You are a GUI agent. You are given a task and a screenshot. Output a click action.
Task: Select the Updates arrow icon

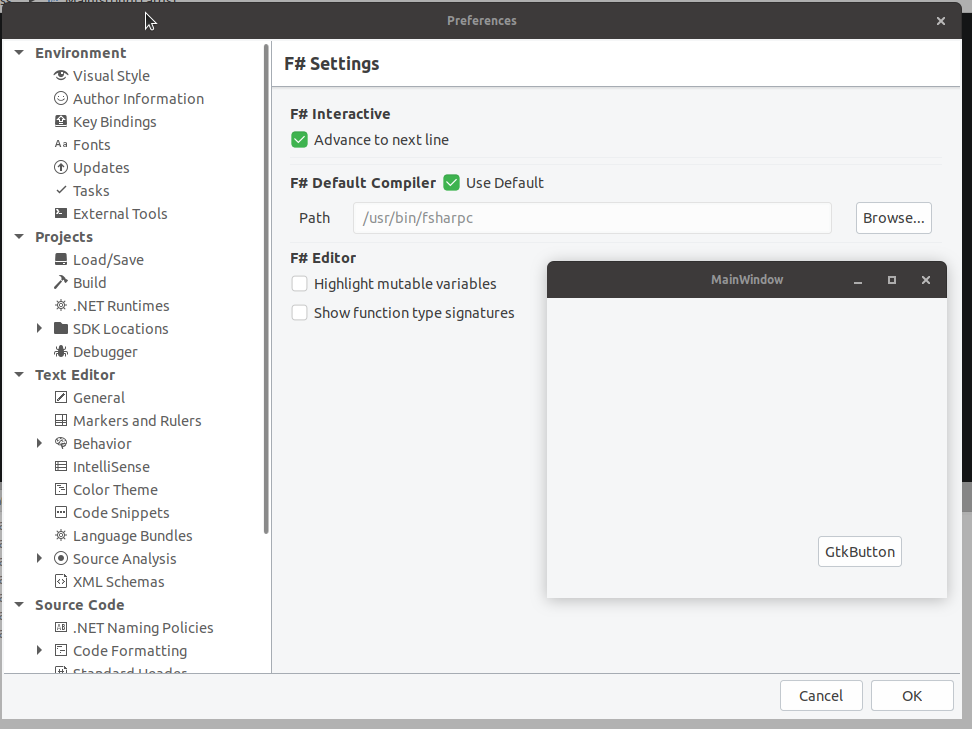point(61,167)
